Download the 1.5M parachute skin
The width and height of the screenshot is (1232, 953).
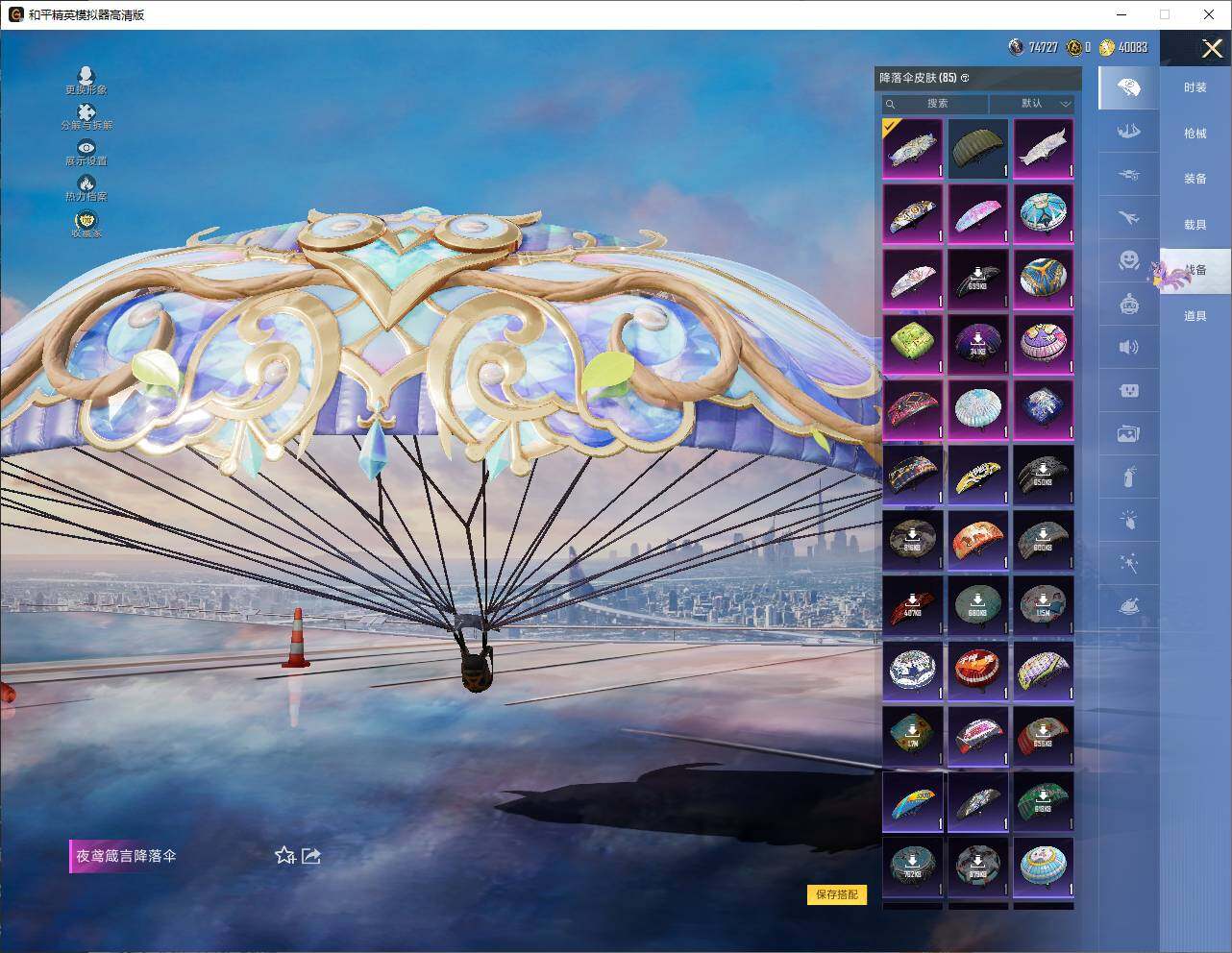point(1044,605)
